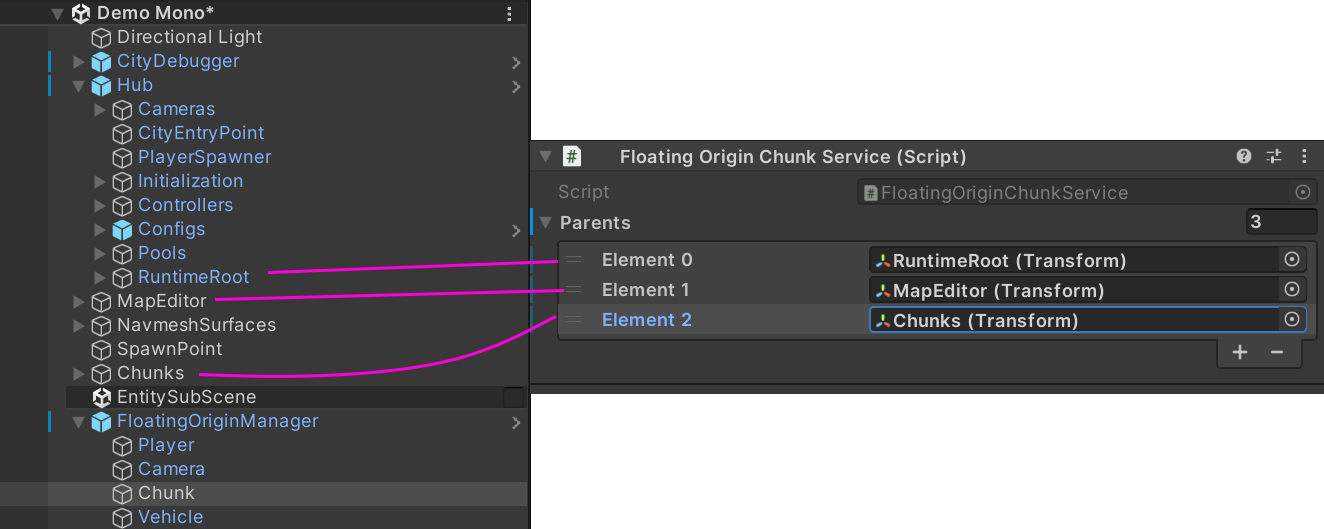1324x529 pixels.
Task: Click the object picker for Element 1
Action: coord(1292,290)
